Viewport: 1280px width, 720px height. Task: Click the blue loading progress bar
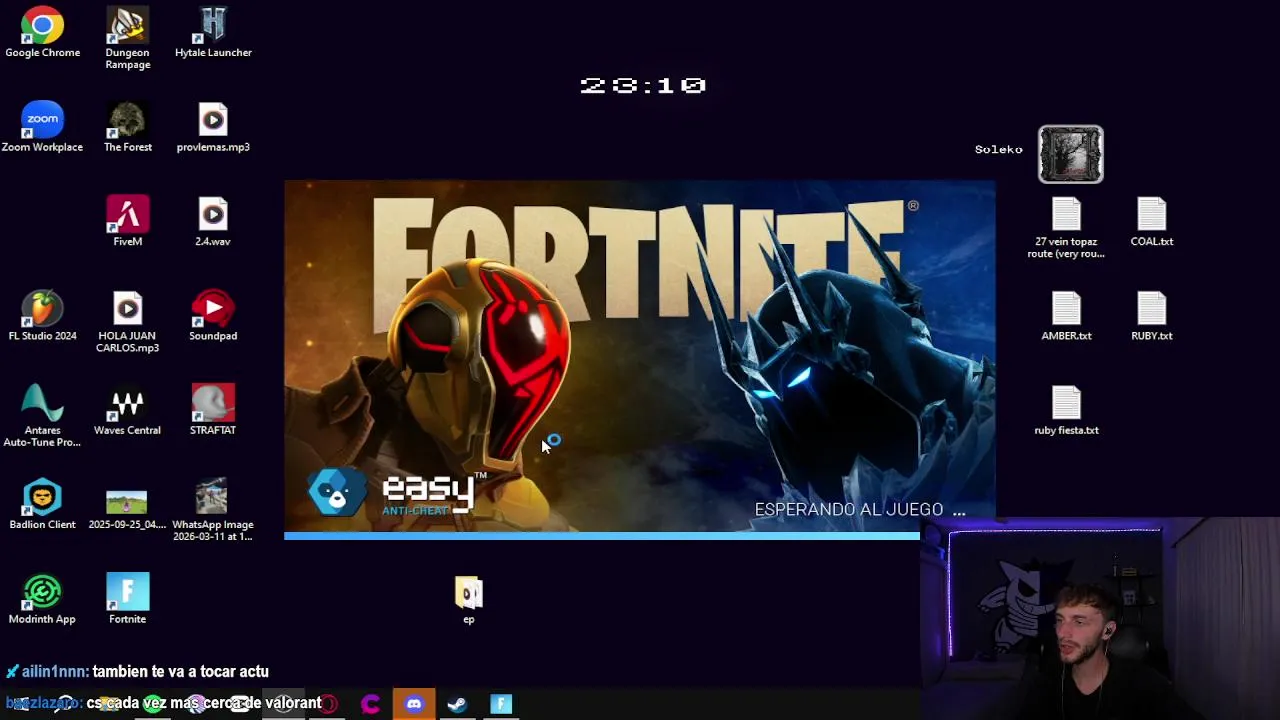(x=602, y=536)
